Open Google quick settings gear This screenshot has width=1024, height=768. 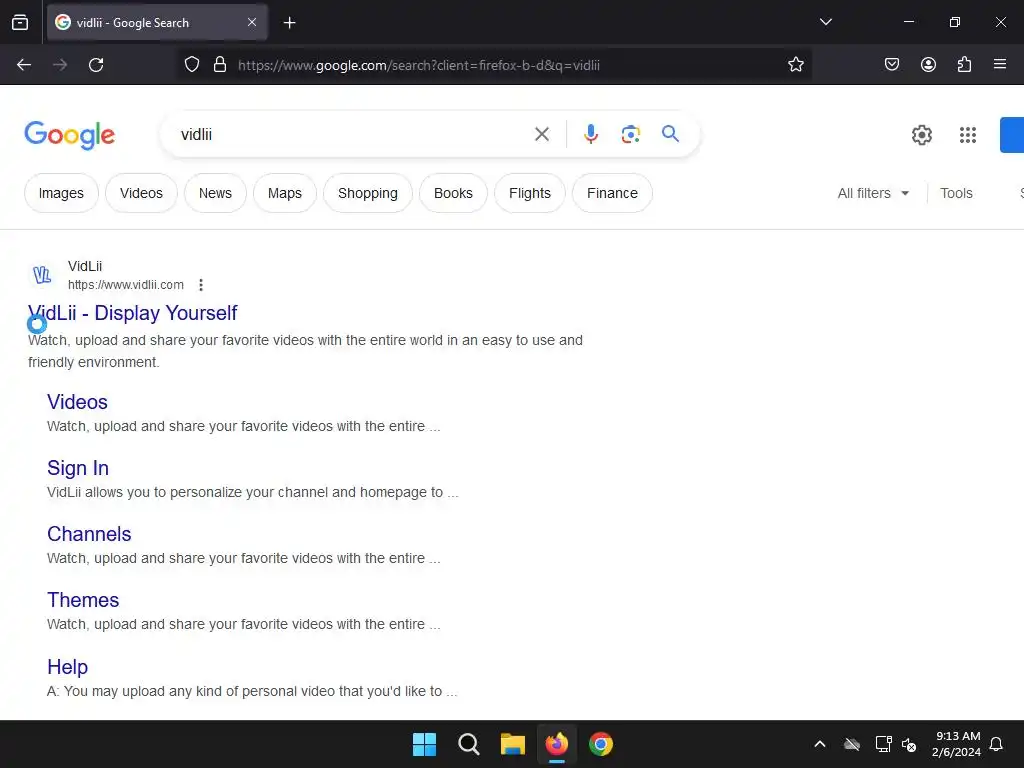pyautogui.click(x=921, y=135)
